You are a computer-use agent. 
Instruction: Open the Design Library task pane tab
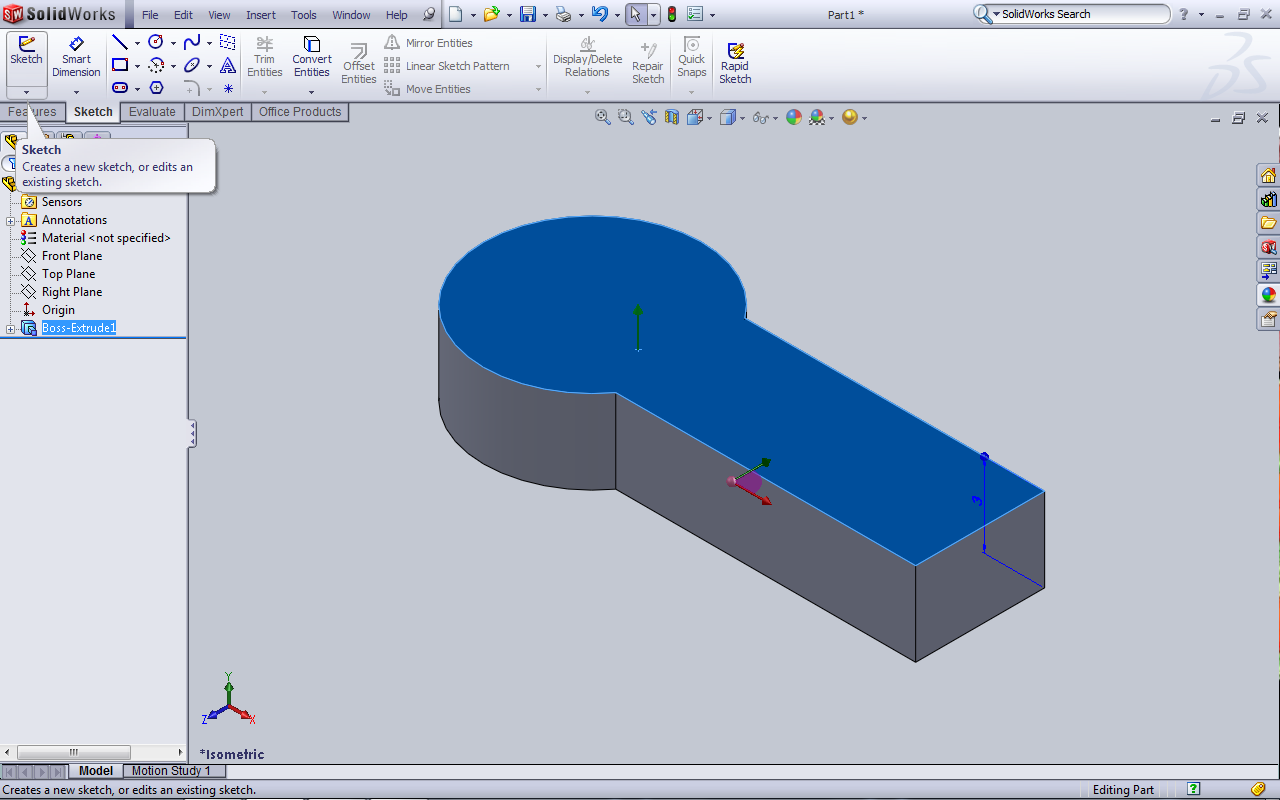pos(1268,199)
